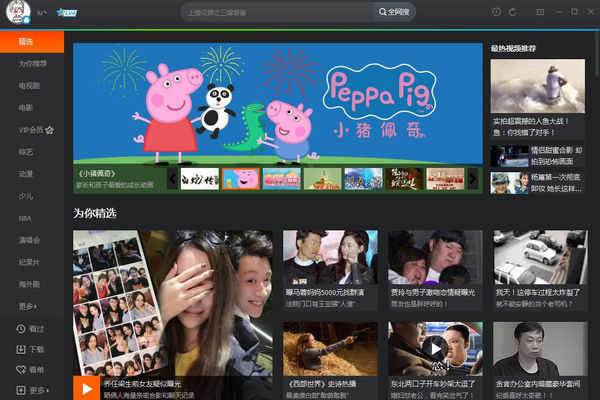Click the VIP crown icon in sidebar
Viewport: 600px width, 400px height.
[x=49, y=130]
